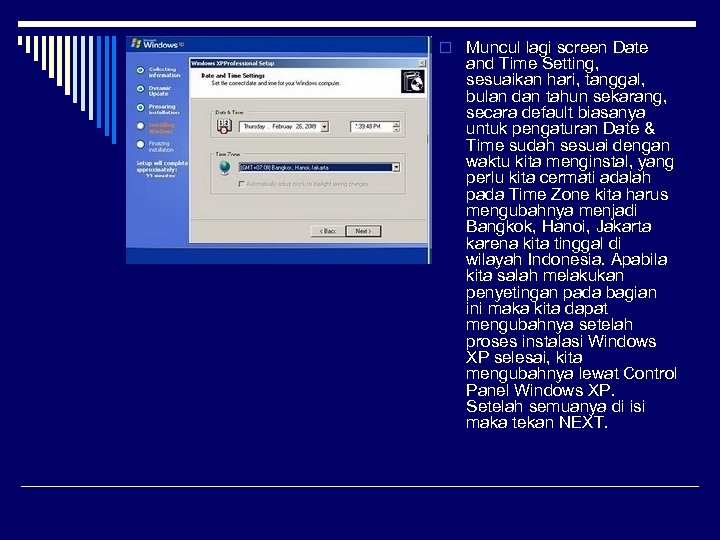Screen dimensions: 720x540
Task: Click the embedded setup screenshot image
Action: pos(279,150)
